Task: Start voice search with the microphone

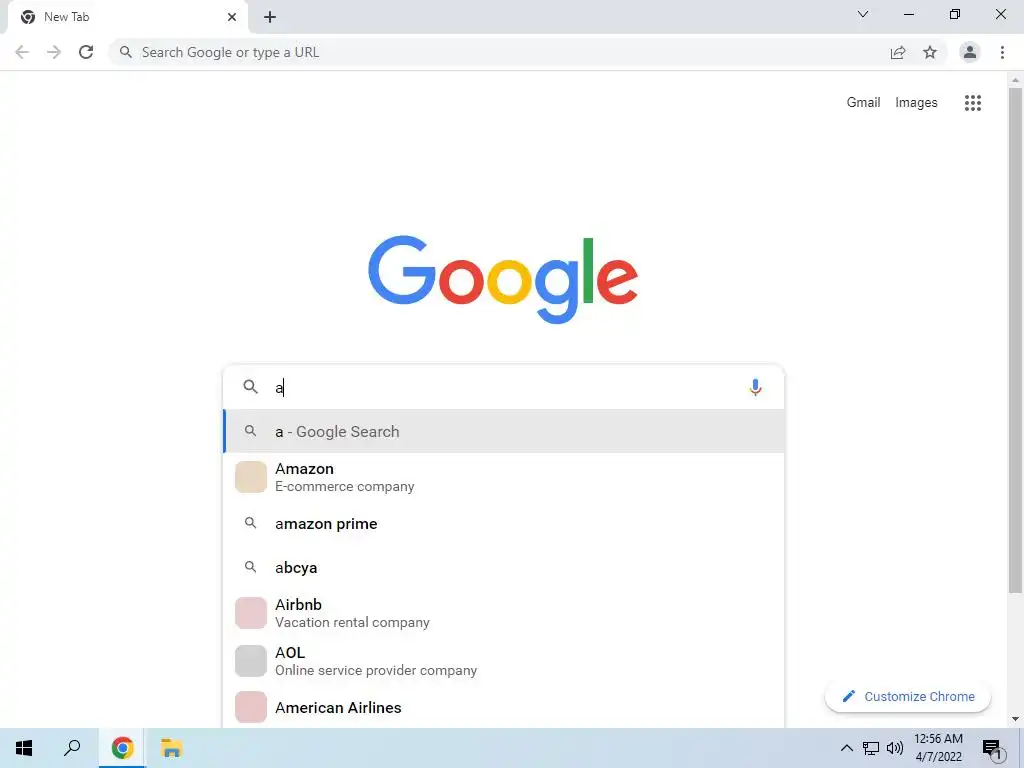Action: (755, 387)
